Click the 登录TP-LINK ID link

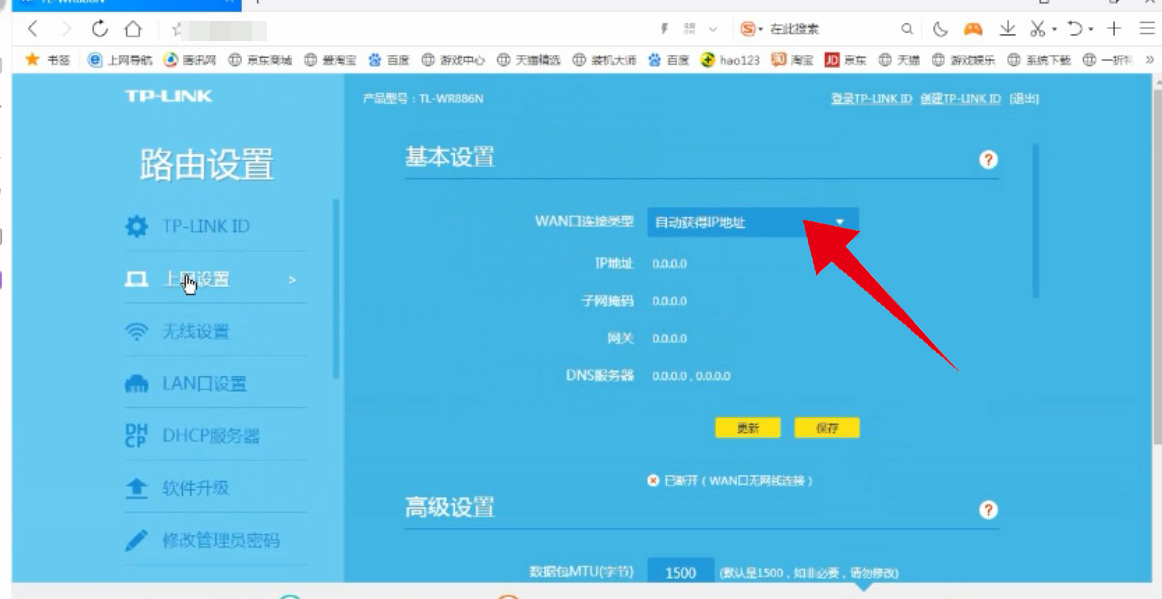(x=872, y=99)
